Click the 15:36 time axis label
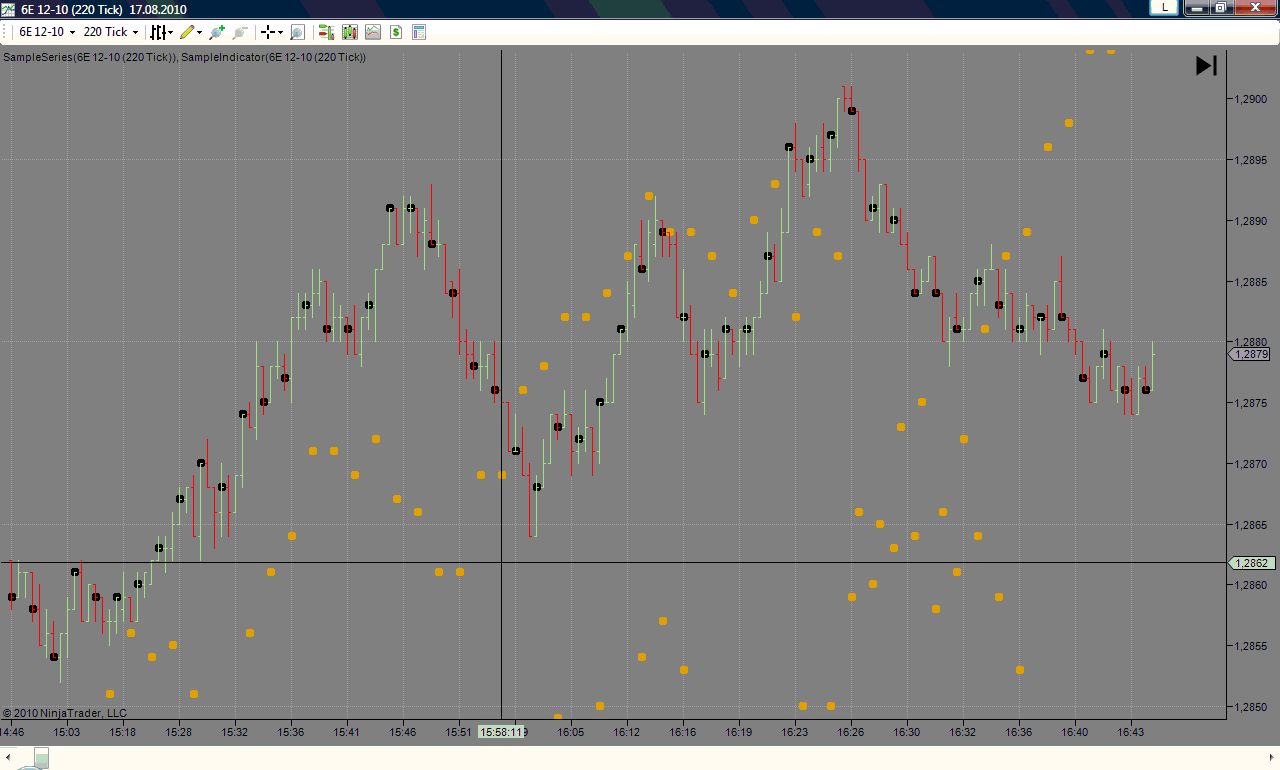Image resolution: width=1280 pixels, height=770 pixels. (291, 732)
